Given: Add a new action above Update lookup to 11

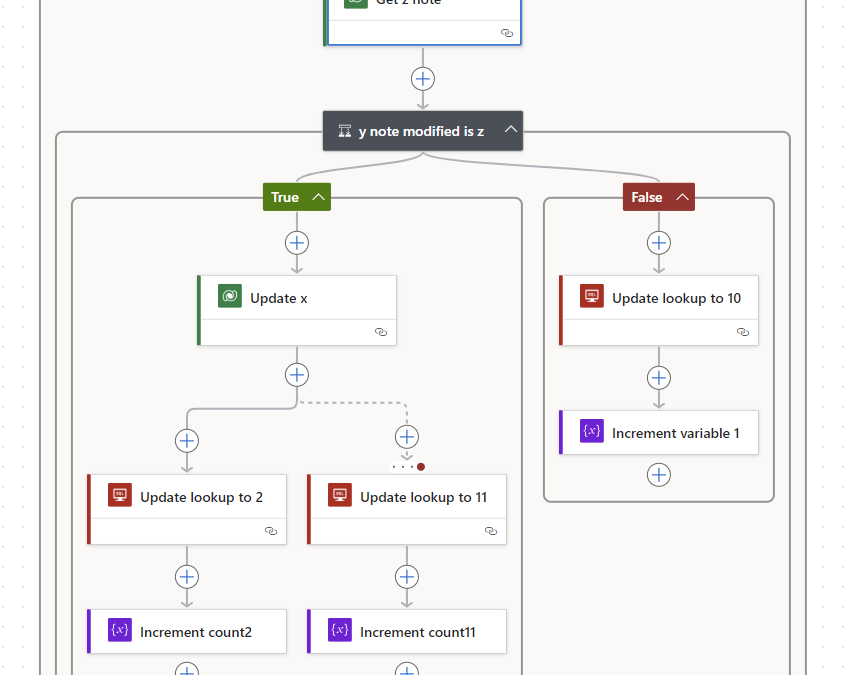Looking at the screenshot, I should click(x=407, y=436).
